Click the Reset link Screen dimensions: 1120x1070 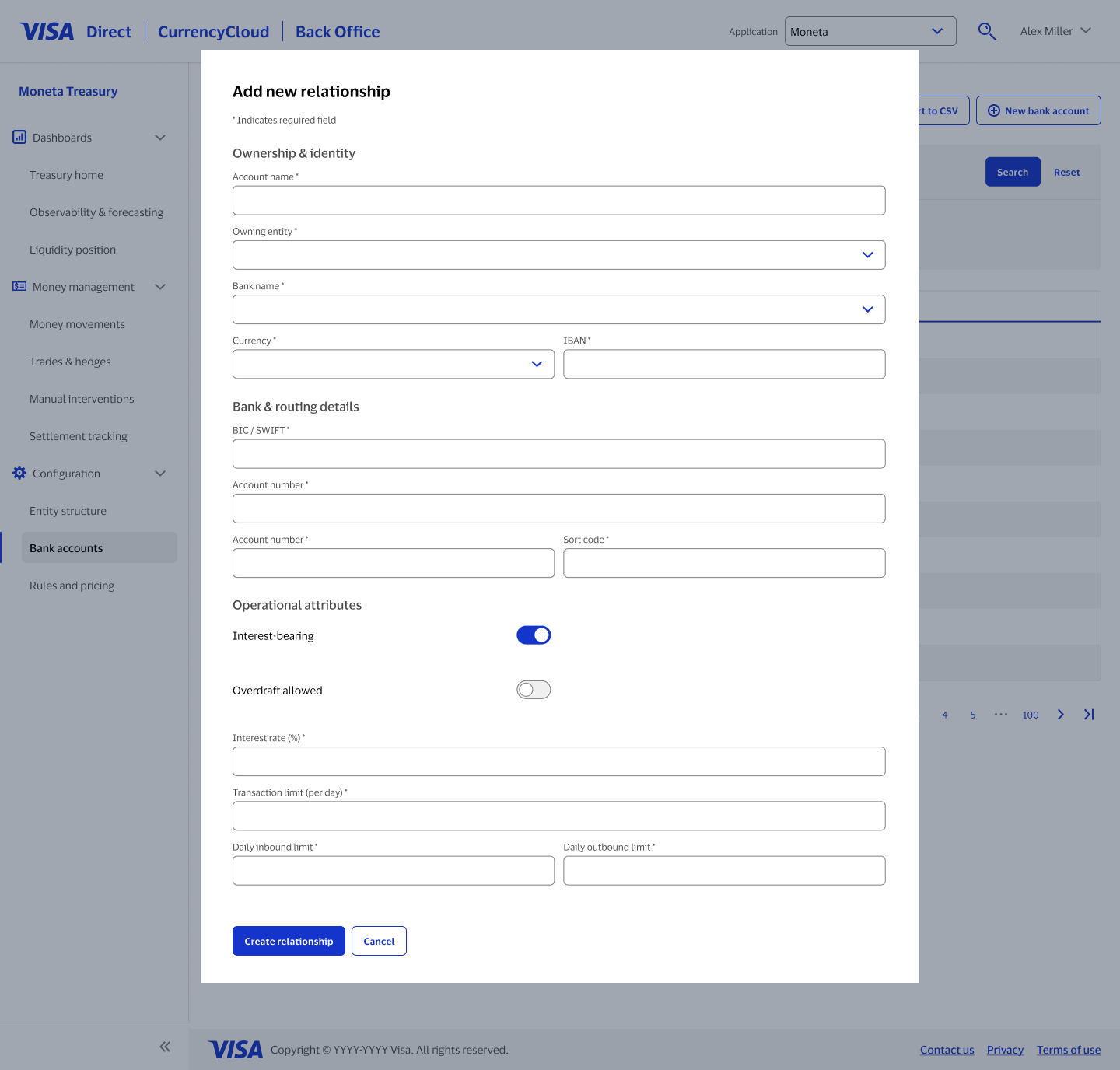coord(1066,172)
